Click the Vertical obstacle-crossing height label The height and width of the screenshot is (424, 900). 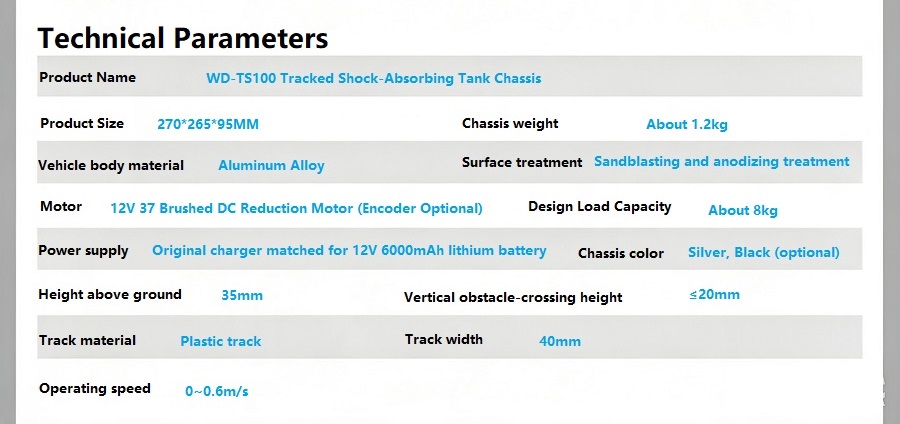click(513, 297)
